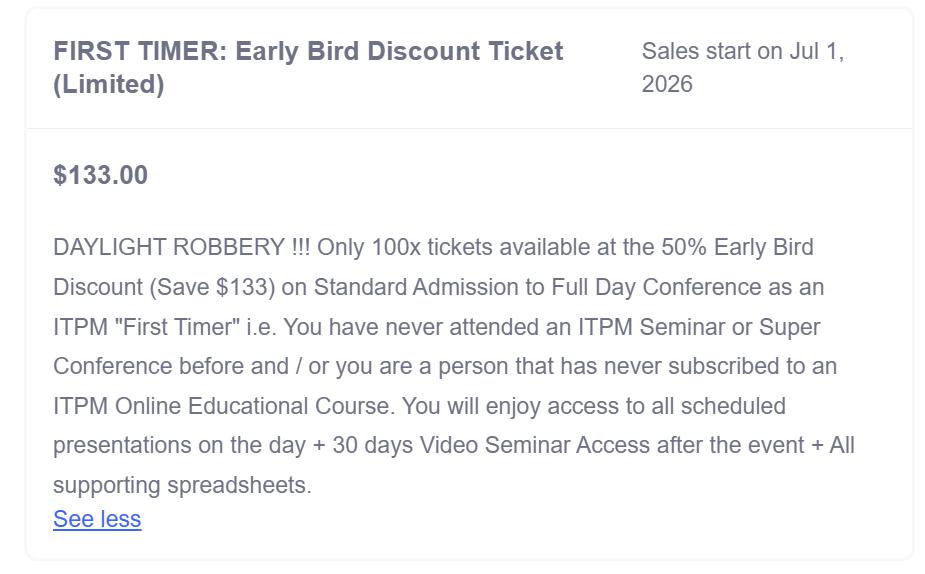Screen dimensions: 925x574
Task: Collapse the description with See less
Action: click(97, 519)
